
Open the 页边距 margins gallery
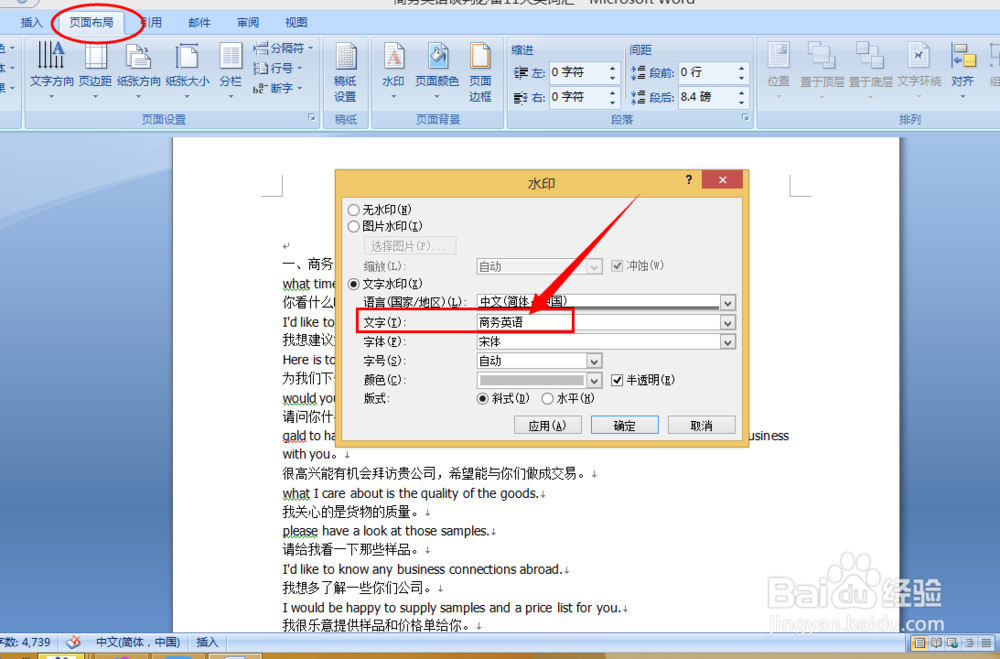[96, 70]
